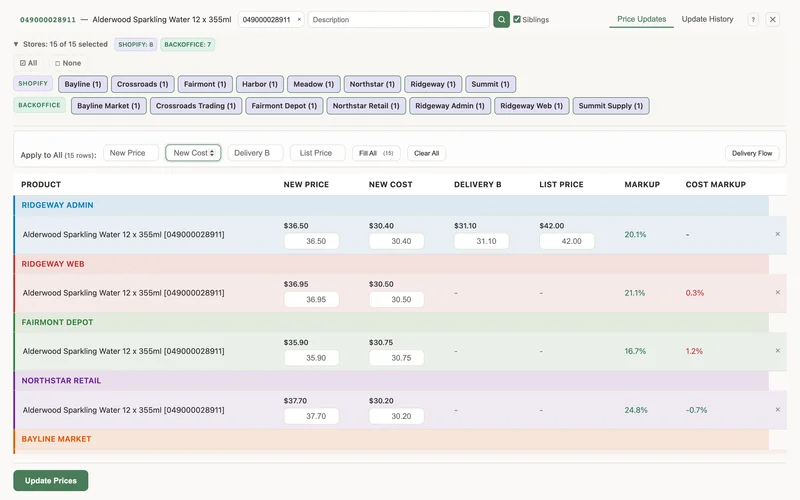800x500 pixels.
Task: Toggle the Northstar (1) store chip
Action: tap(372, 84)
